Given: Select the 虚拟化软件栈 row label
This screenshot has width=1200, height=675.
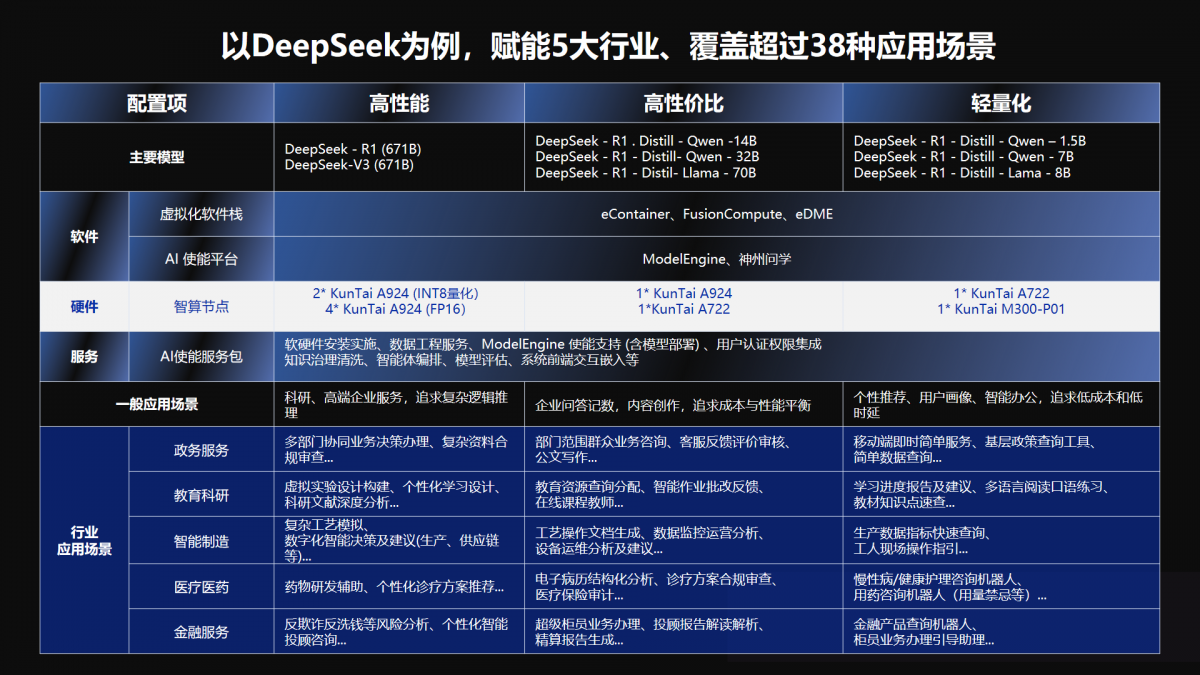Looking at the screenshot, I should click(201, 213).
